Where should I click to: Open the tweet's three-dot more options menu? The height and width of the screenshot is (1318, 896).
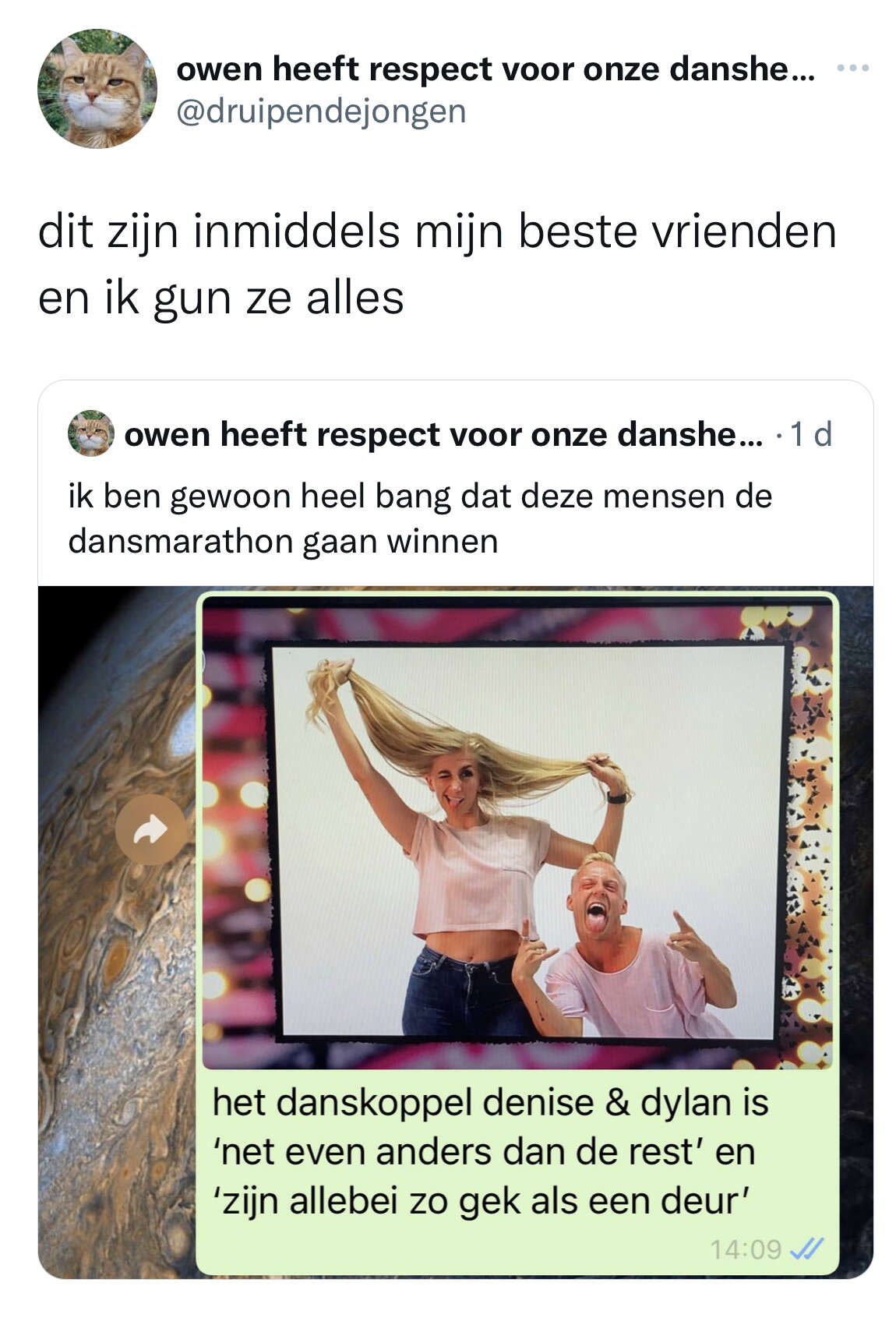[853, 69]
